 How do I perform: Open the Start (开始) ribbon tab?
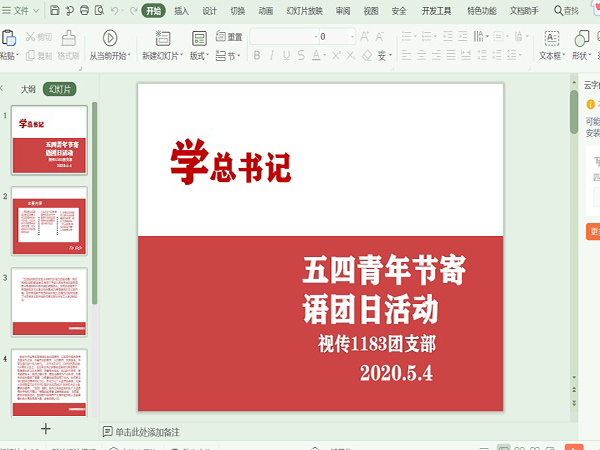point(153,11)
